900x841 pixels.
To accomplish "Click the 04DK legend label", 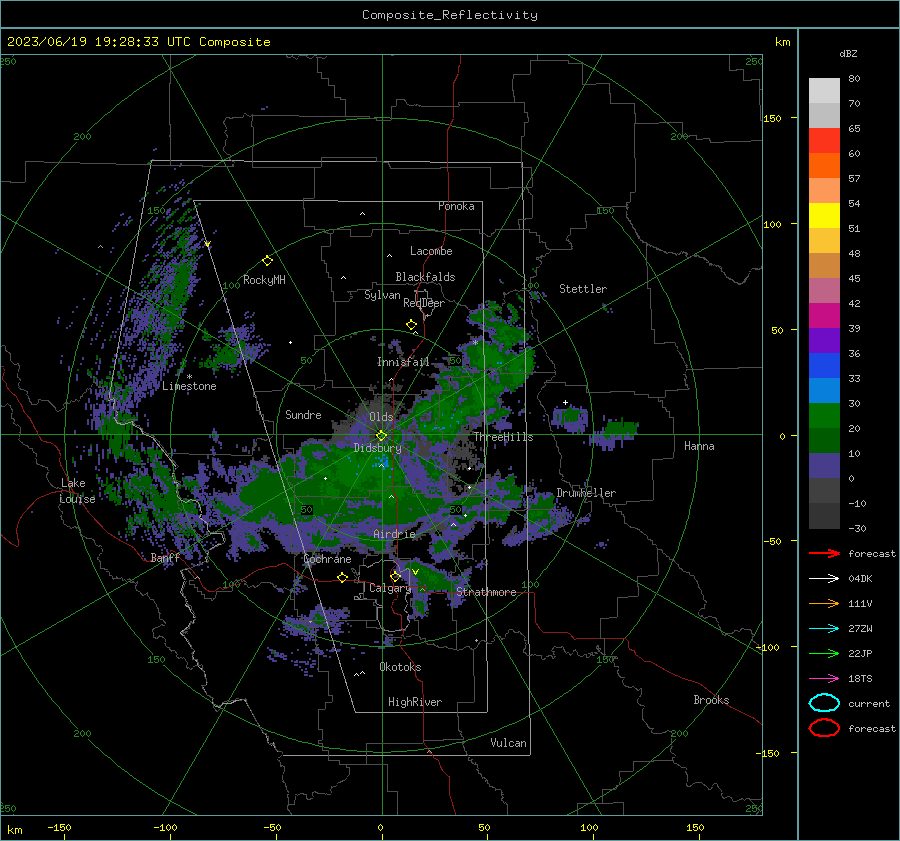I will click(860, 579).
